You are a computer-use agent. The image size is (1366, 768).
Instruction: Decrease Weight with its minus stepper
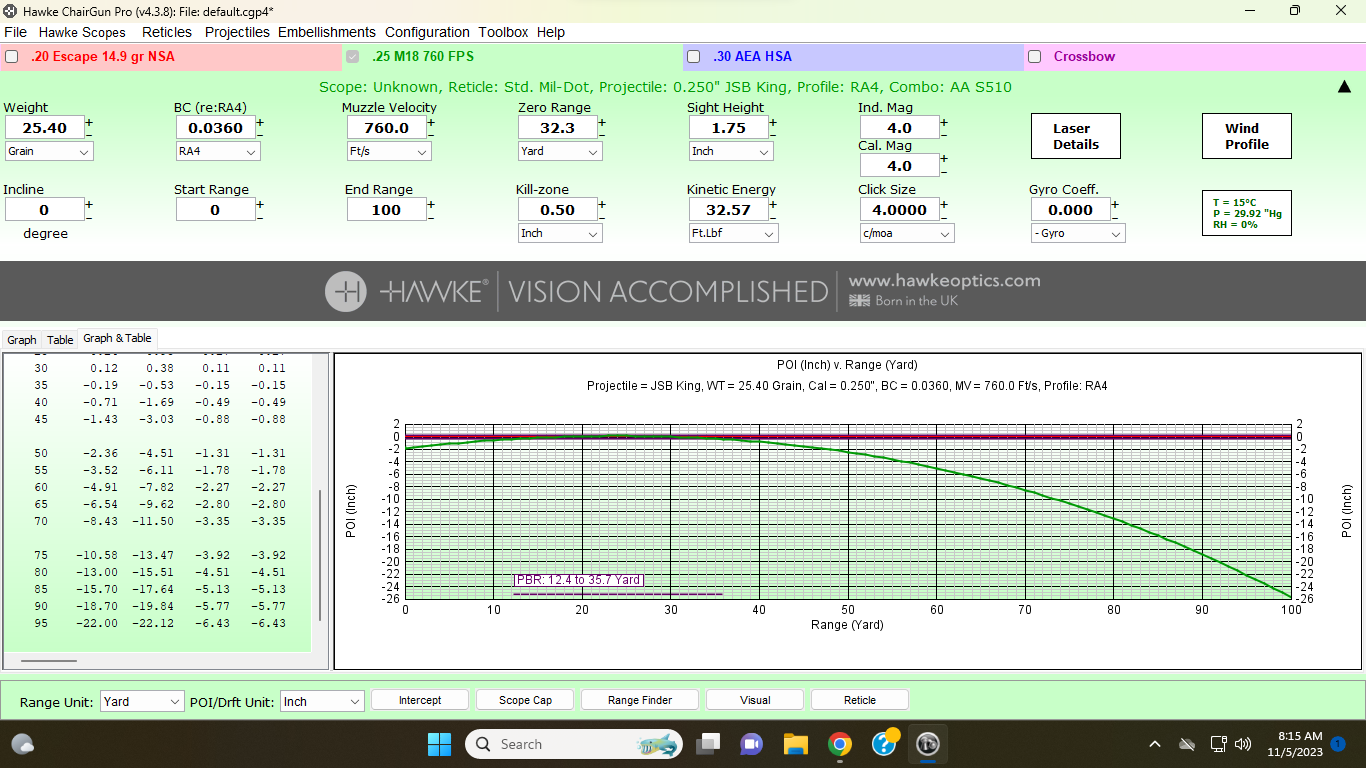pos(89,134)
